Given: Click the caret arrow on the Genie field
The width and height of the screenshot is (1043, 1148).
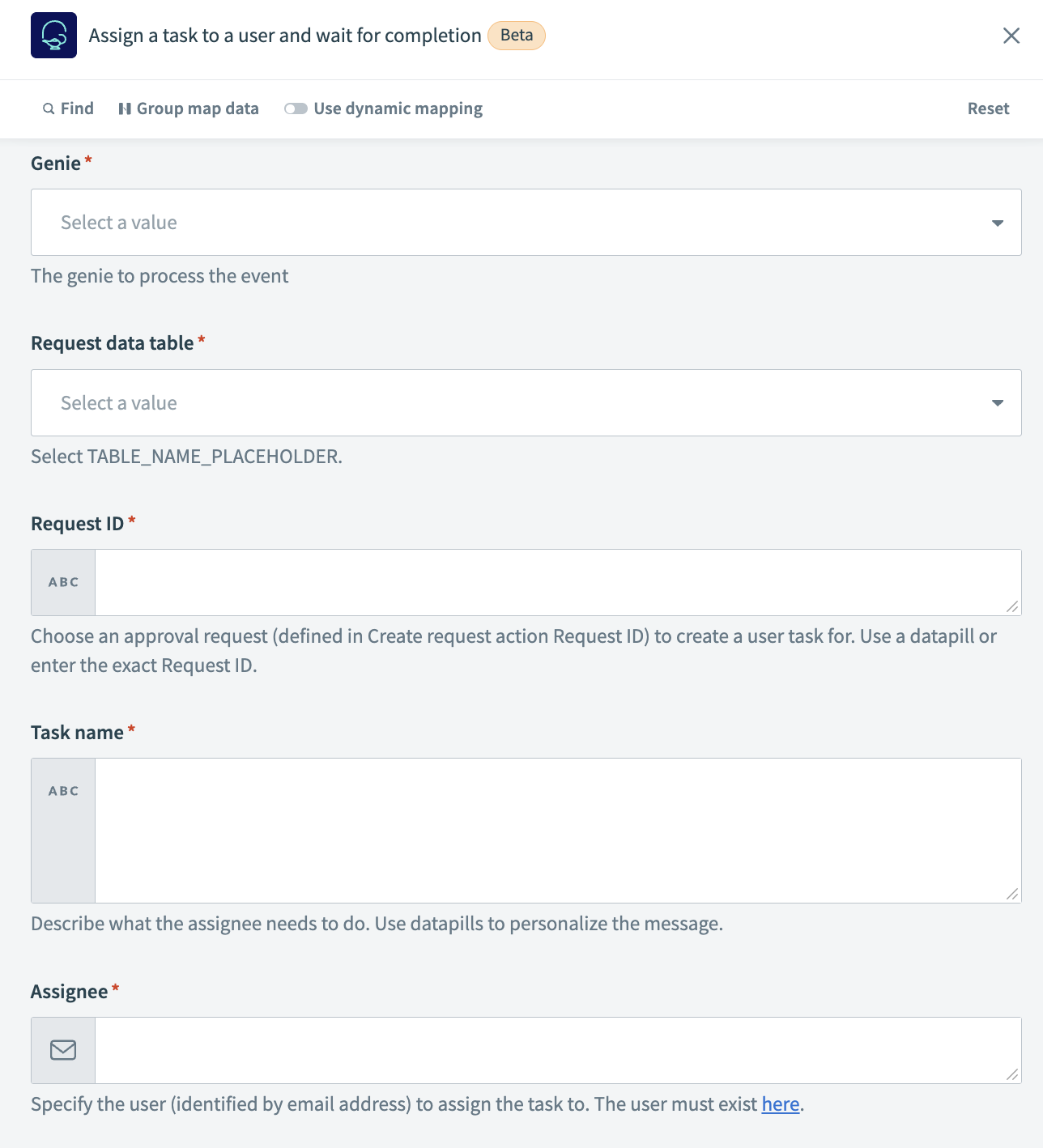Looking at the screenshot, I should (998, 222).
